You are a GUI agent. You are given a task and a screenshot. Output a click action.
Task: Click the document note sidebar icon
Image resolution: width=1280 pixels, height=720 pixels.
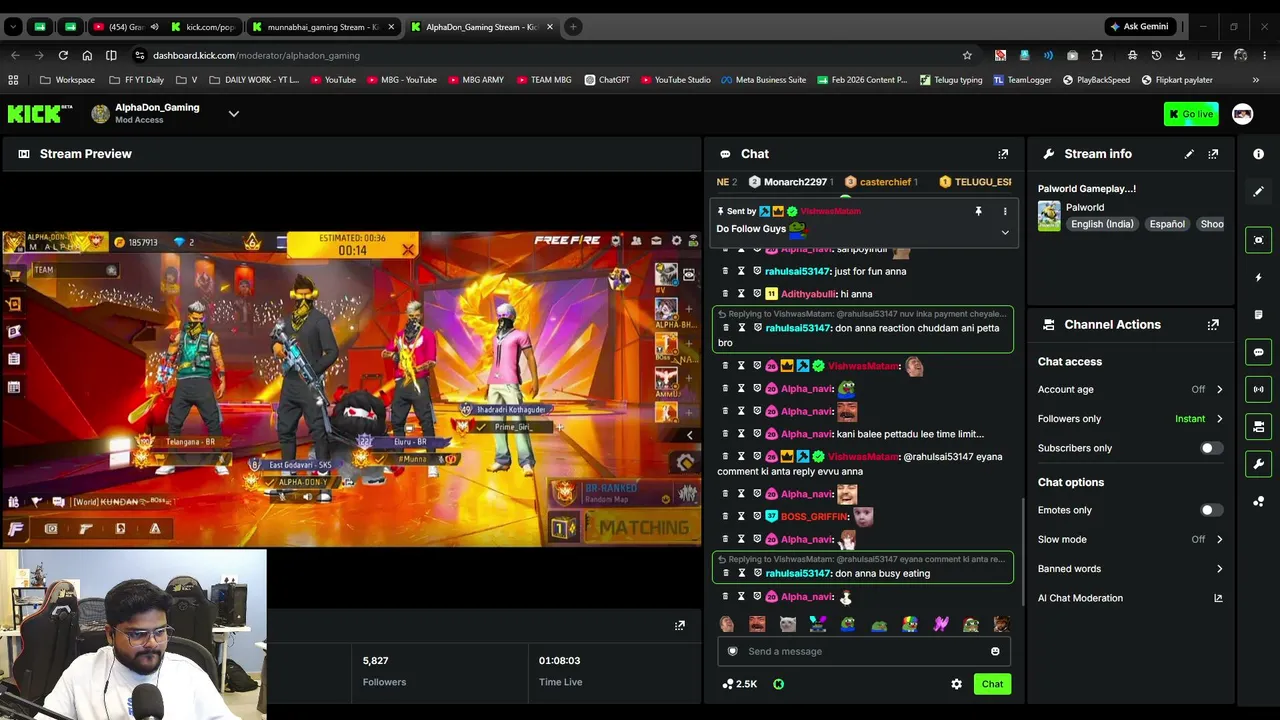pos(1258,315)
